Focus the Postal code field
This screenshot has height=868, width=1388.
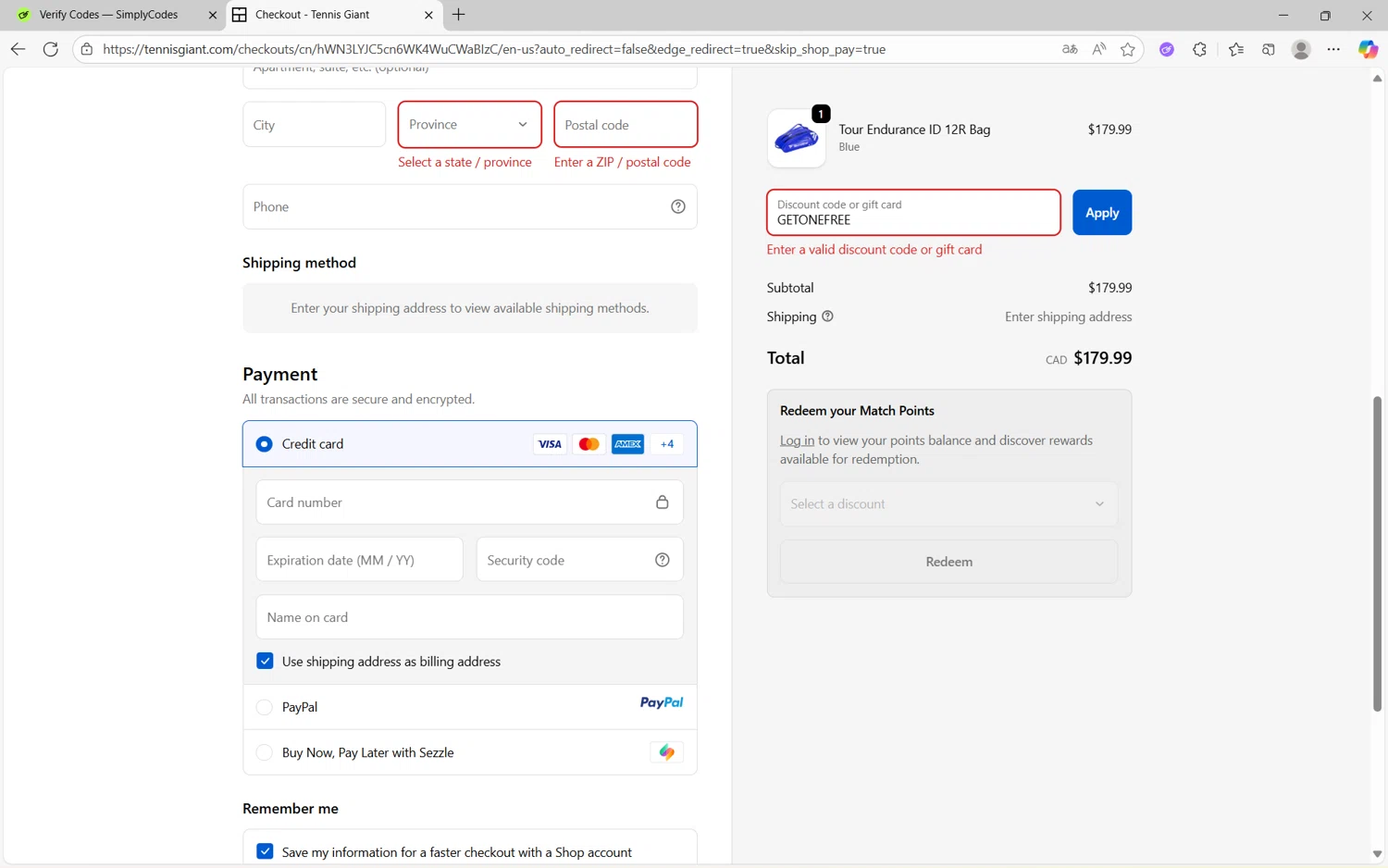626,124
